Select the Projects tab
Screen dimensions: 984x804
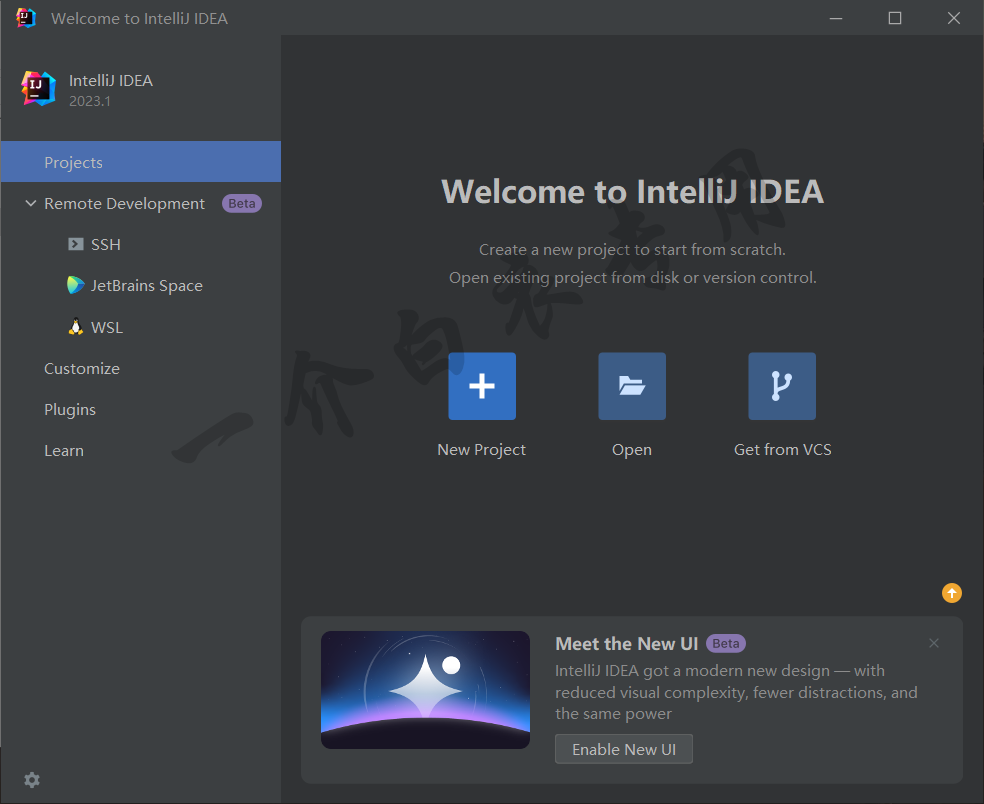click(x=141, y=162)
